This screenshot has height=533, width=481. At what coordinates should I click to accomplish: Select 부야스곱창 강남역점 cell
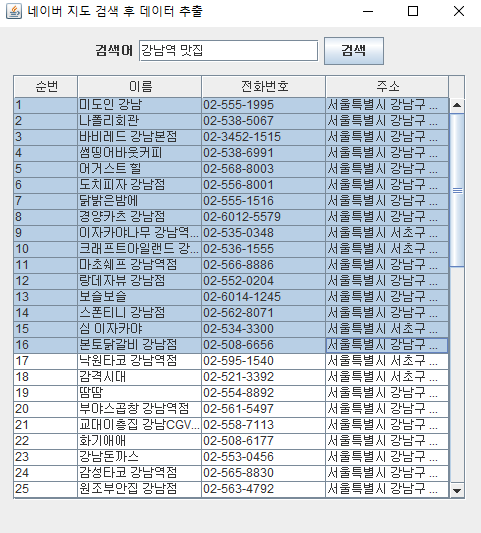[x=140, y=409]
